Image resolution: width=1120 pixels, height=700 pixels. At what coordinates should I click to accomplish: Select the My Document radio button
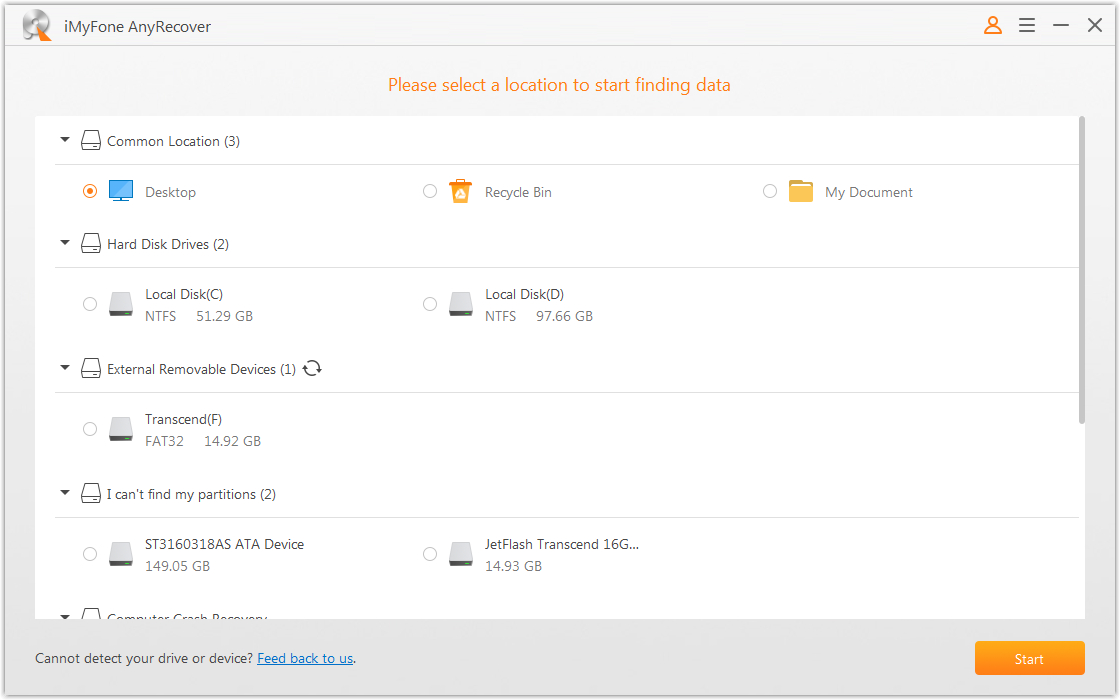(770, 191)
